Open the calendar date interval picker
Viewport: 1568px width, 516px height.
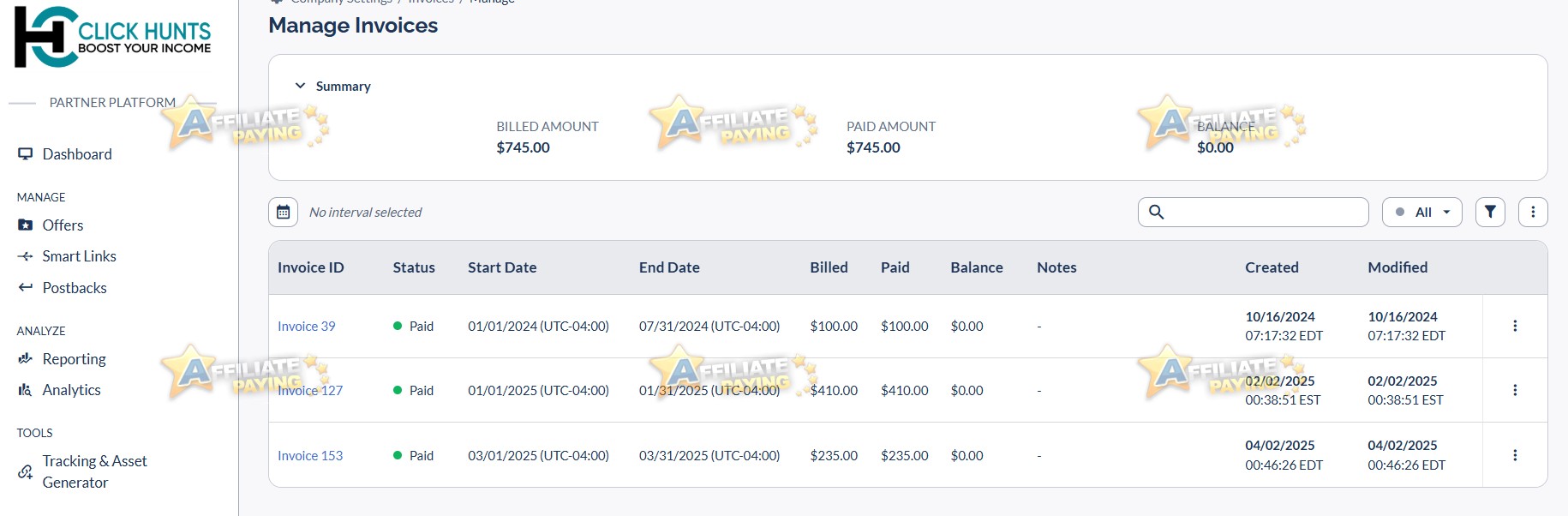tap(283, 212)
